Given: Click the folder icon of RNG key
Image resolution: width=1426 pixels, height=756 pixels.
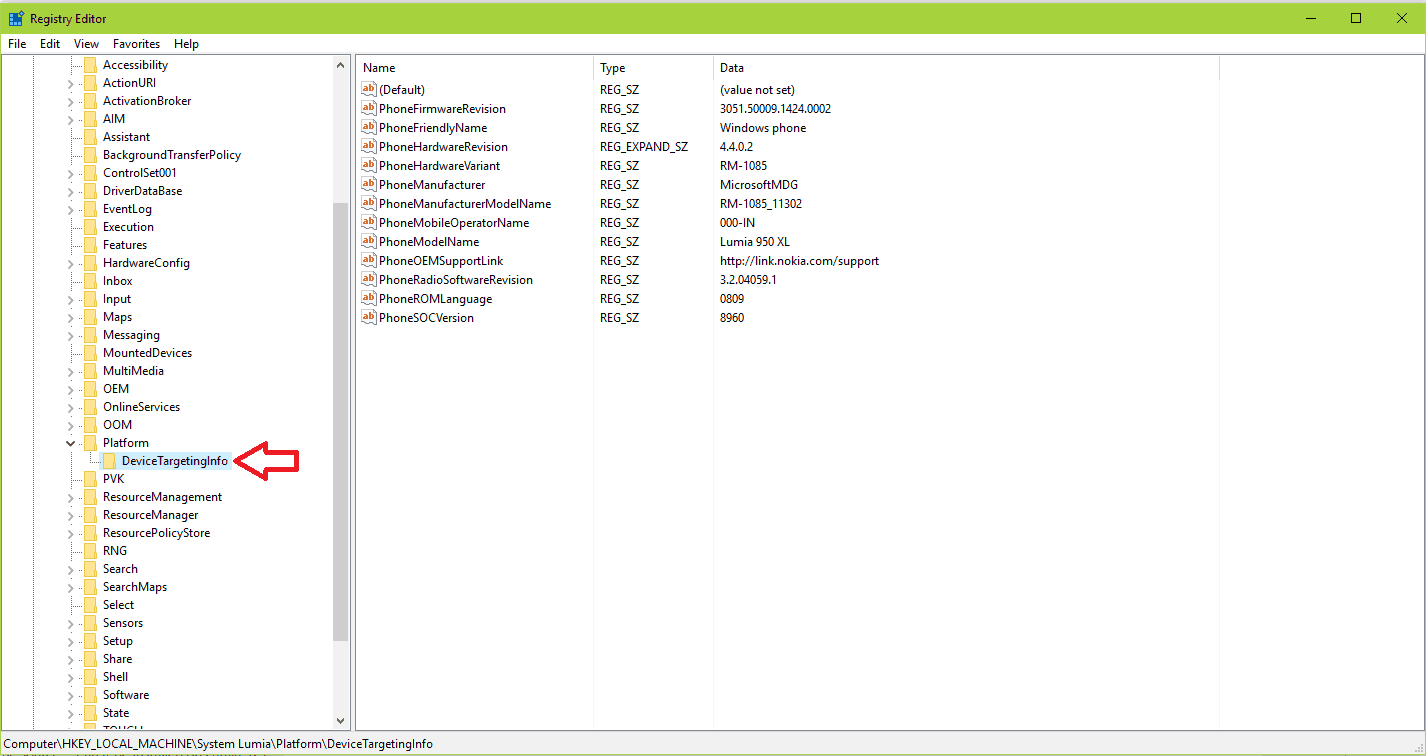Looking at the screenshot, I should (90, 551).
